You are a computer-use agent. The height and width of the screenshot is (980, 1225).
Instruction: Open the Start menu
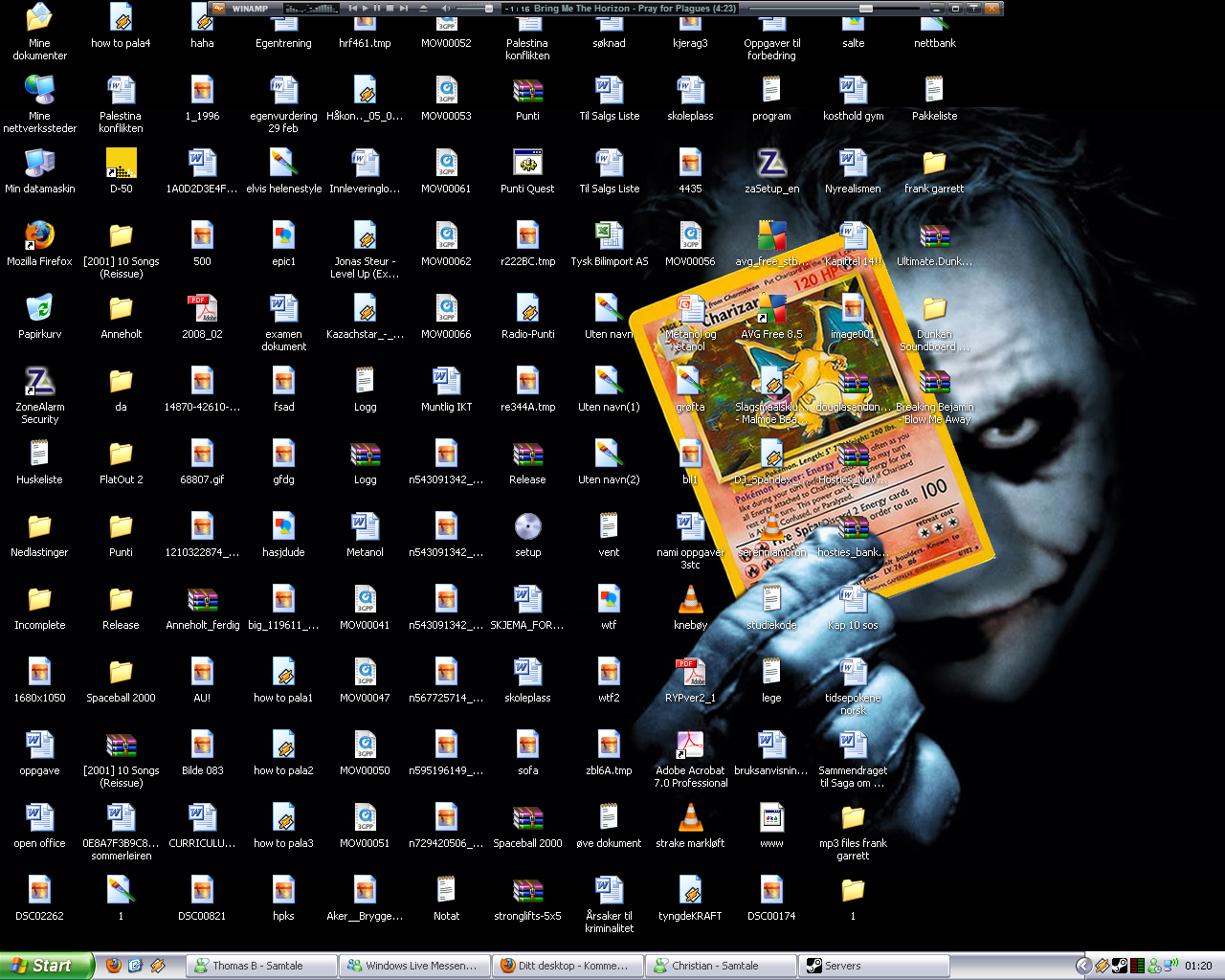(47, 966)
